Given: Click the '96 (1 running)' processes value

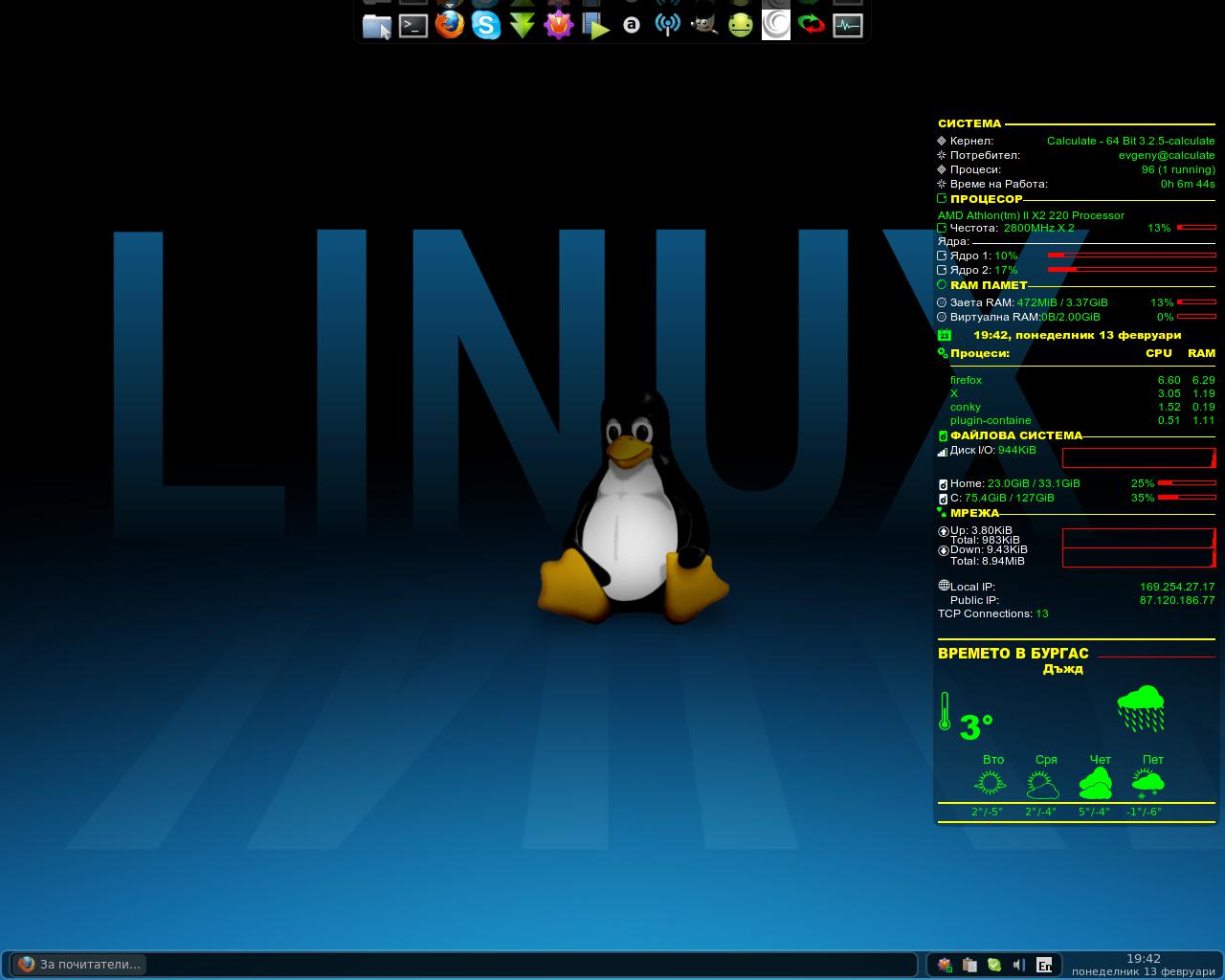Looking at the screenshot, I should (x=1178, y=169).
